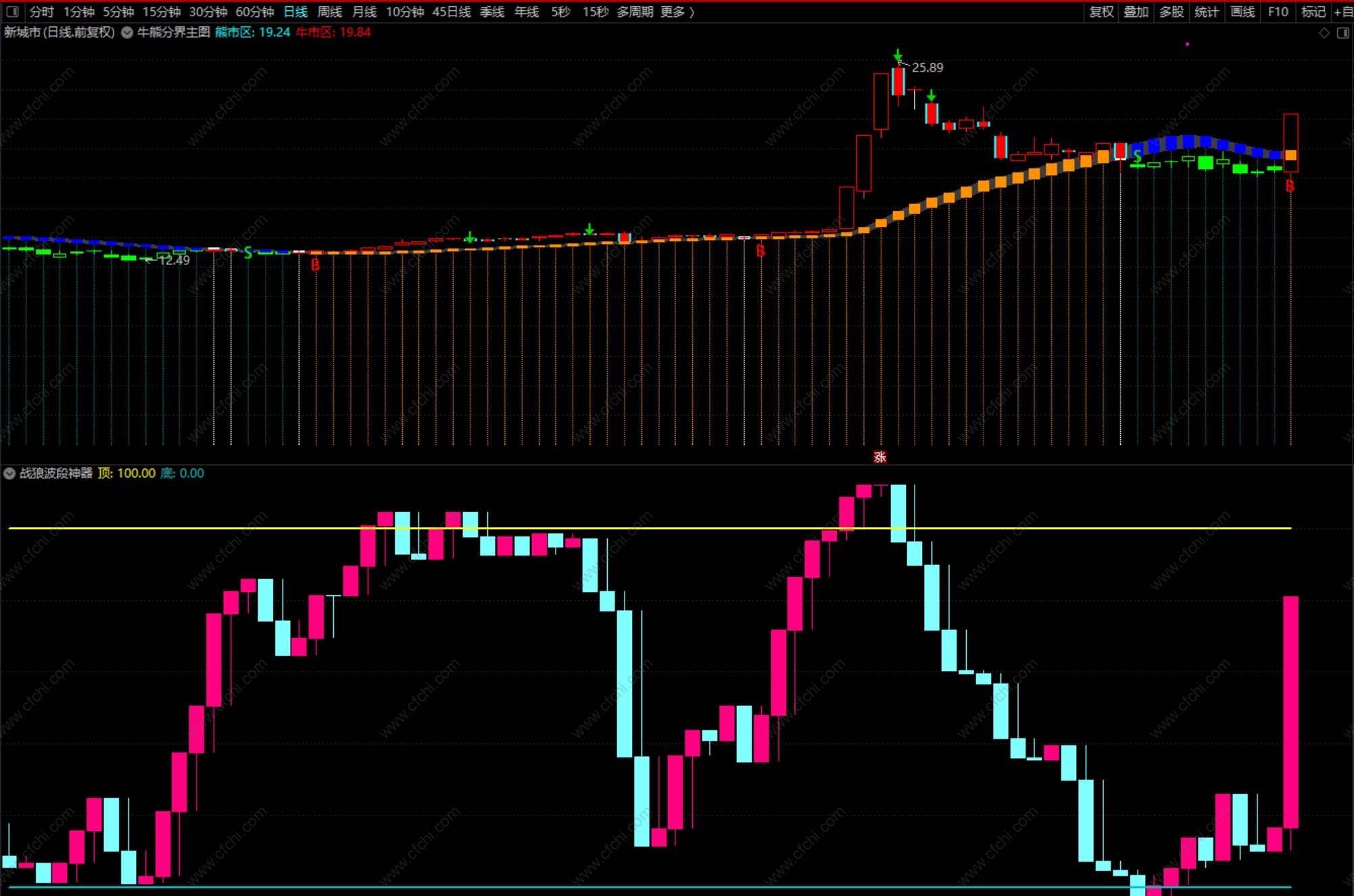Open the 画线 drawing tools
Image resolution: width=1354 pixels, height=896 pixels.
point(1242,11)
